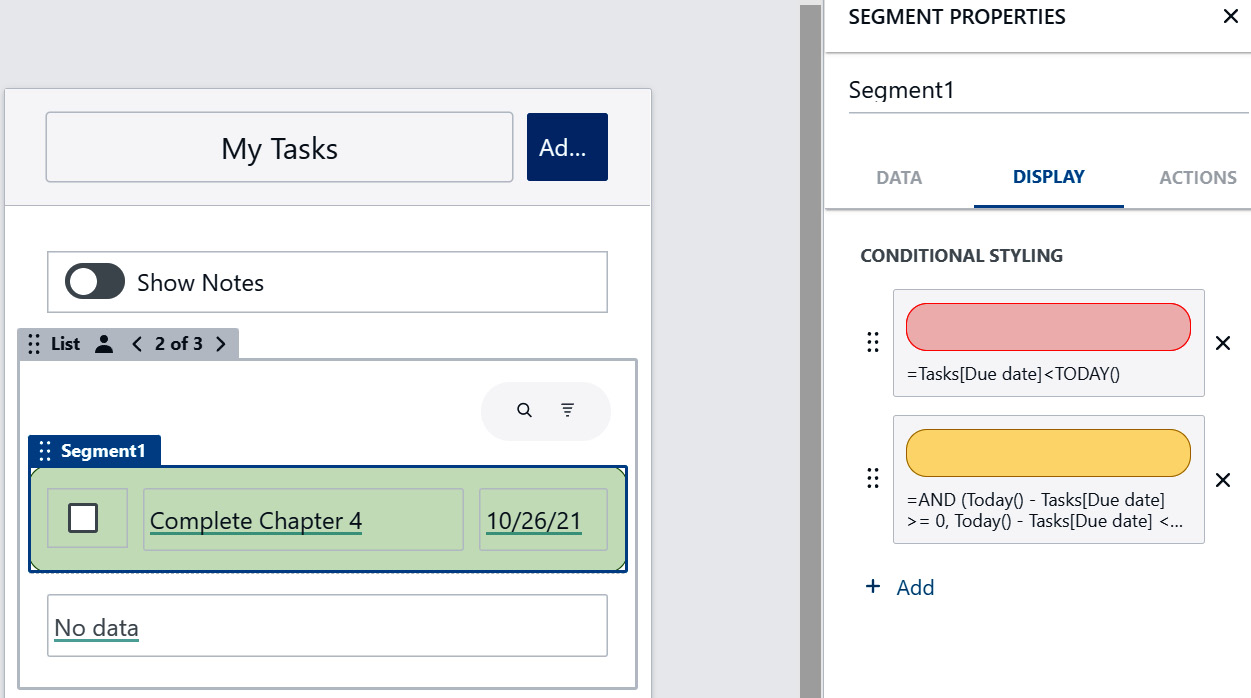Click the person icon on List tag

(x=103, y=344)
